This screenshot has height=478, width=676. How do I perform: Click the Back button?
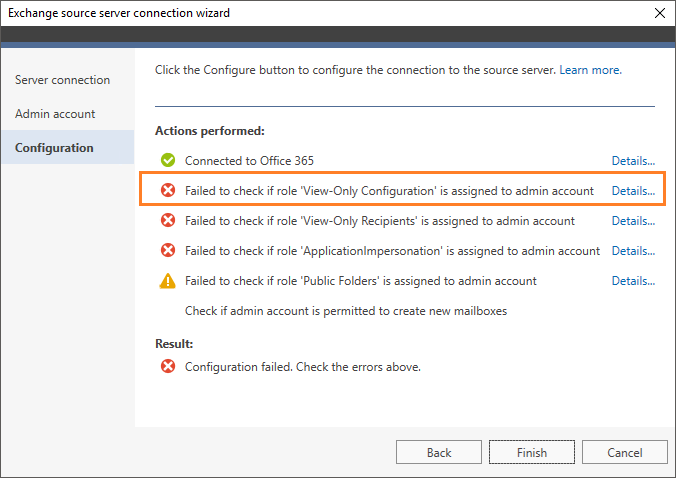tap(438, 452)
